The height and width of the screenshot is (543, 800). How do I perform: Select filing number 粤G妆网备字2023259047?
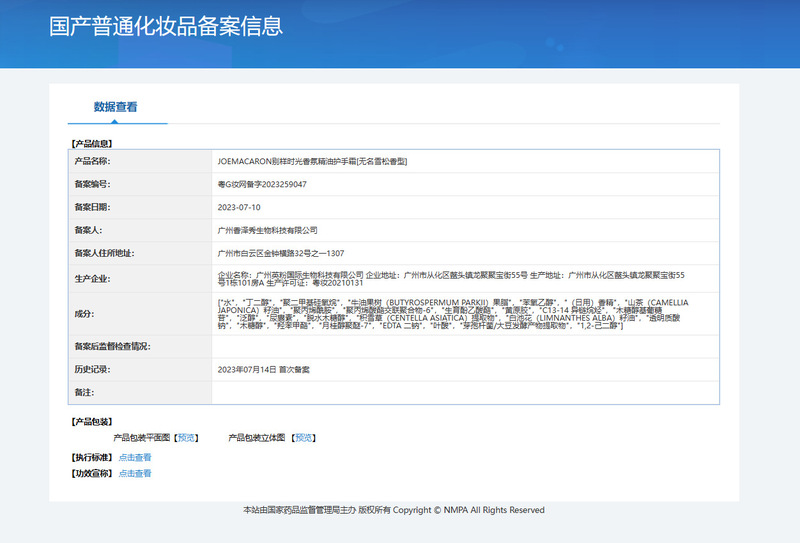point(262,184)
